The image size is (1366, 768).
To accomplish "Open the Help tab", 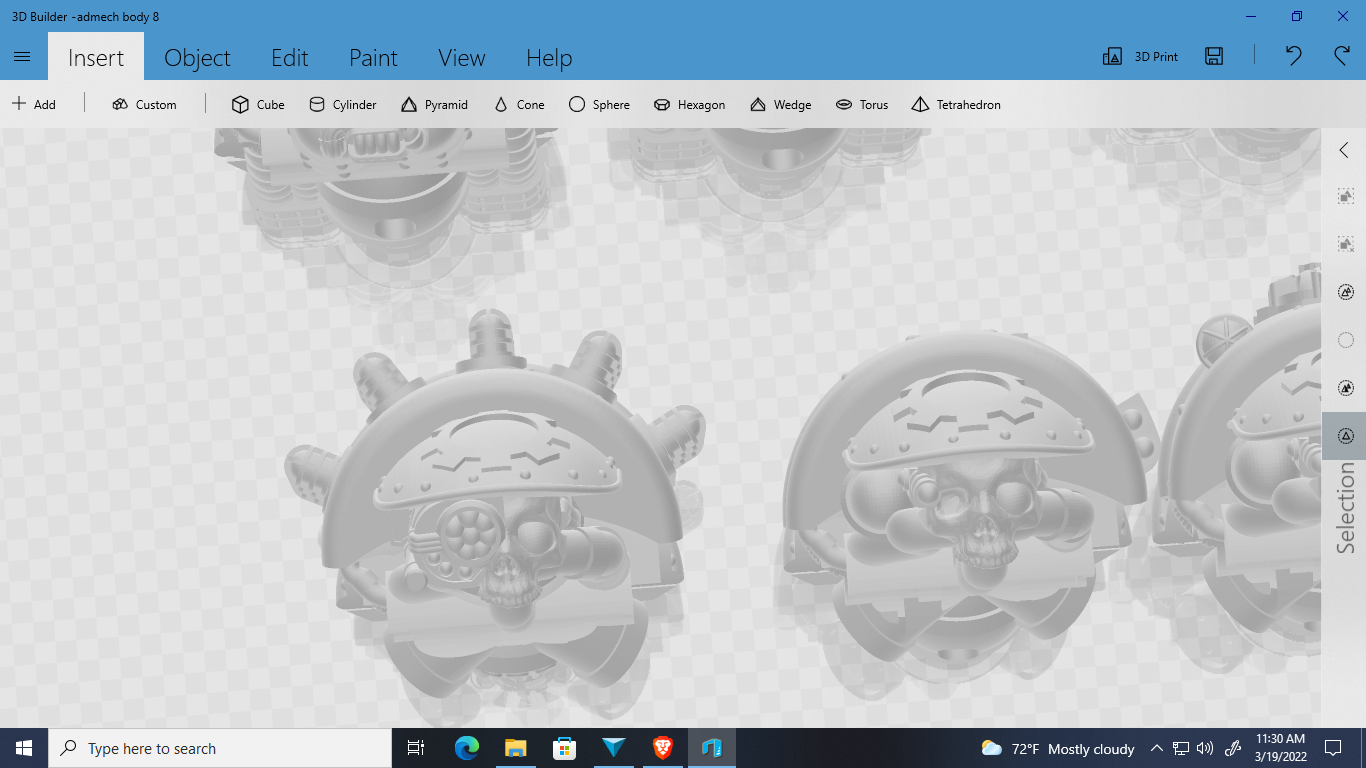I will coord(549,58).
